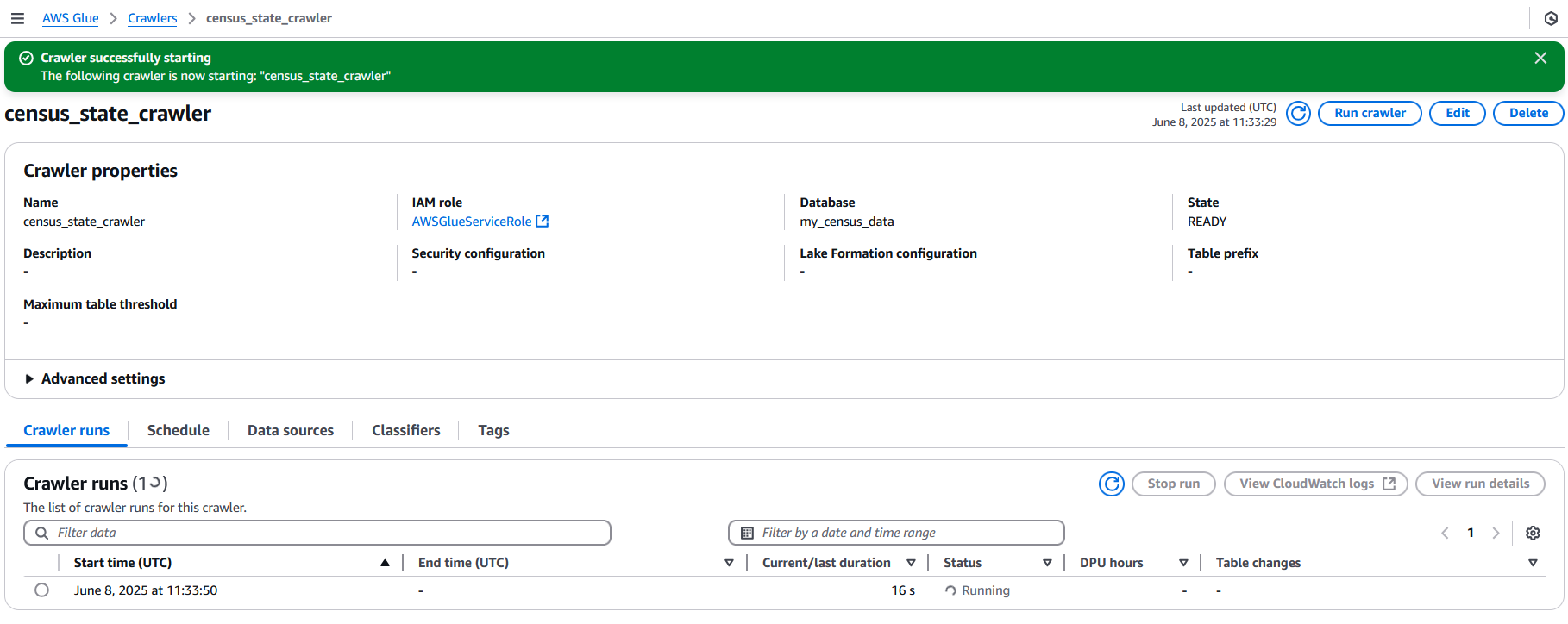Click the '16 s' duration cell
This screenshot has height=624, width=1568.
point(903,591)
